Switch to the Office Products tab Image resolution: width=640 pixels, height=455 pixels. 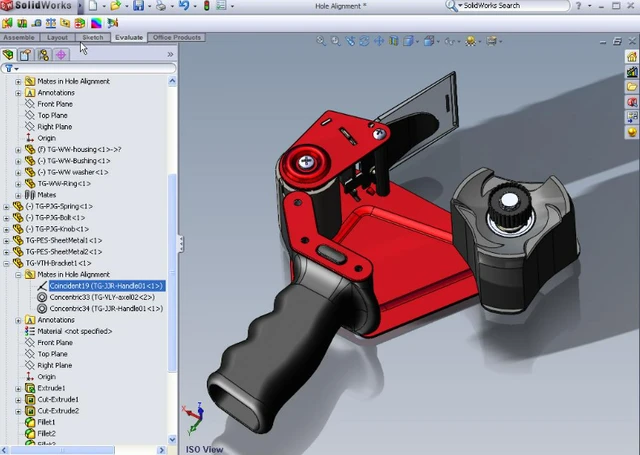177,37
